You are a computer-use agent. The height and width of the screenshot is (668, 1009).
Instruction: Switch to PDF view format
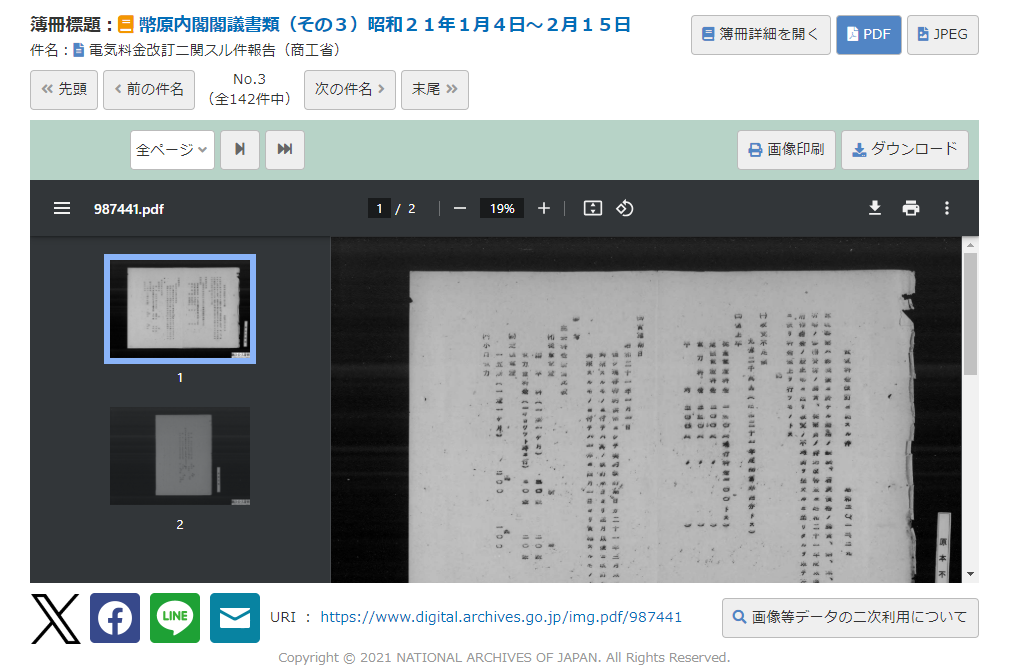pyautogui.click(x=868, y=35)
